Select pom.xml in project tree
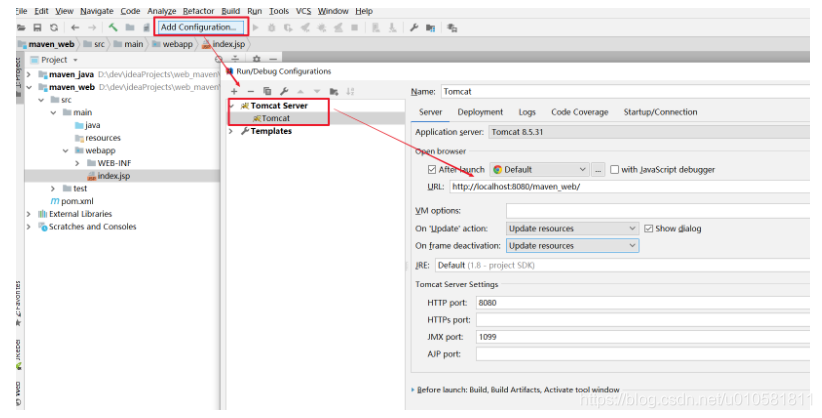 click(x=72, y=201)
